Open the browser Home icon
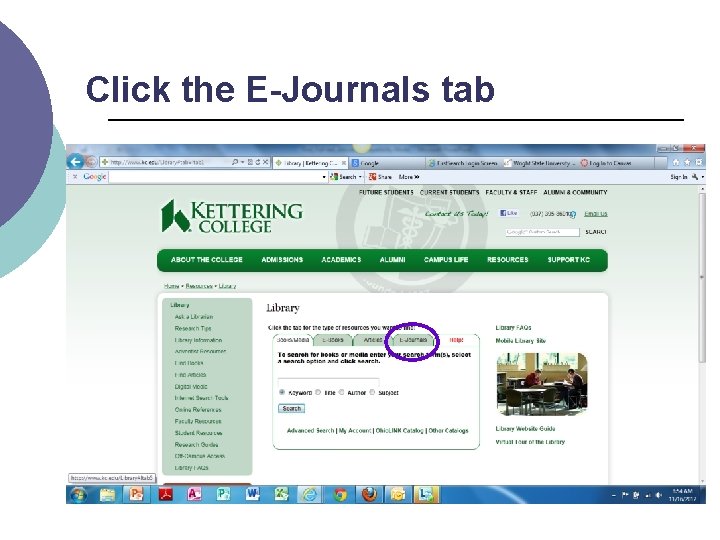Screen dimensions: 720x540 click(x=675, y=162)
